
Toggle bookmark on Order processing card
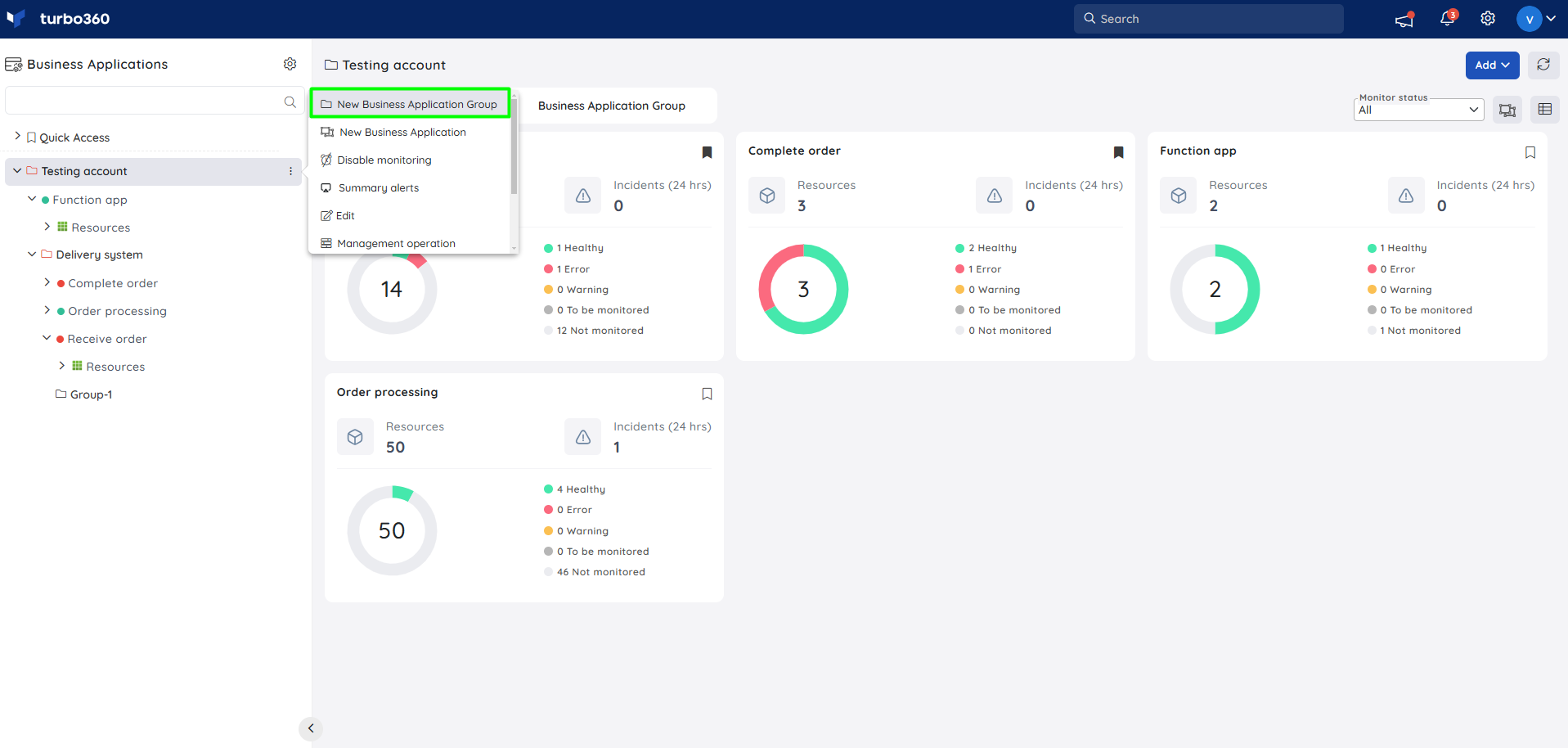708,394
